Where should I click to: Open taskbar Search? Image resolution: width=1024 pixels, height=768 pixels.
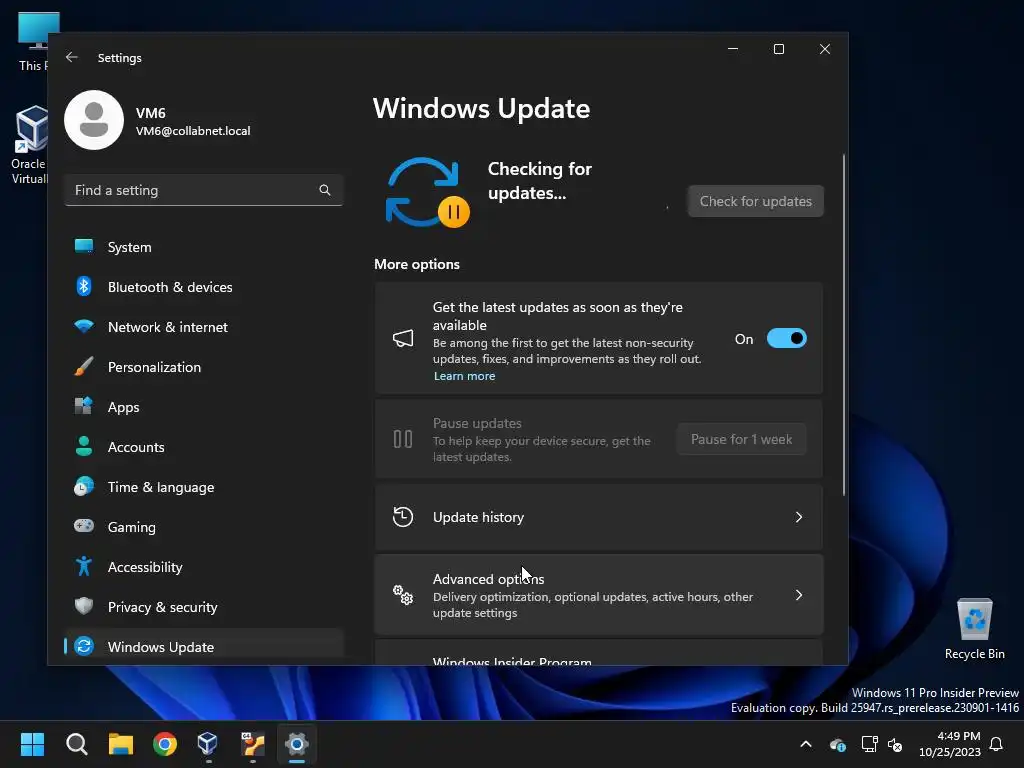click(x=76, y=744)
